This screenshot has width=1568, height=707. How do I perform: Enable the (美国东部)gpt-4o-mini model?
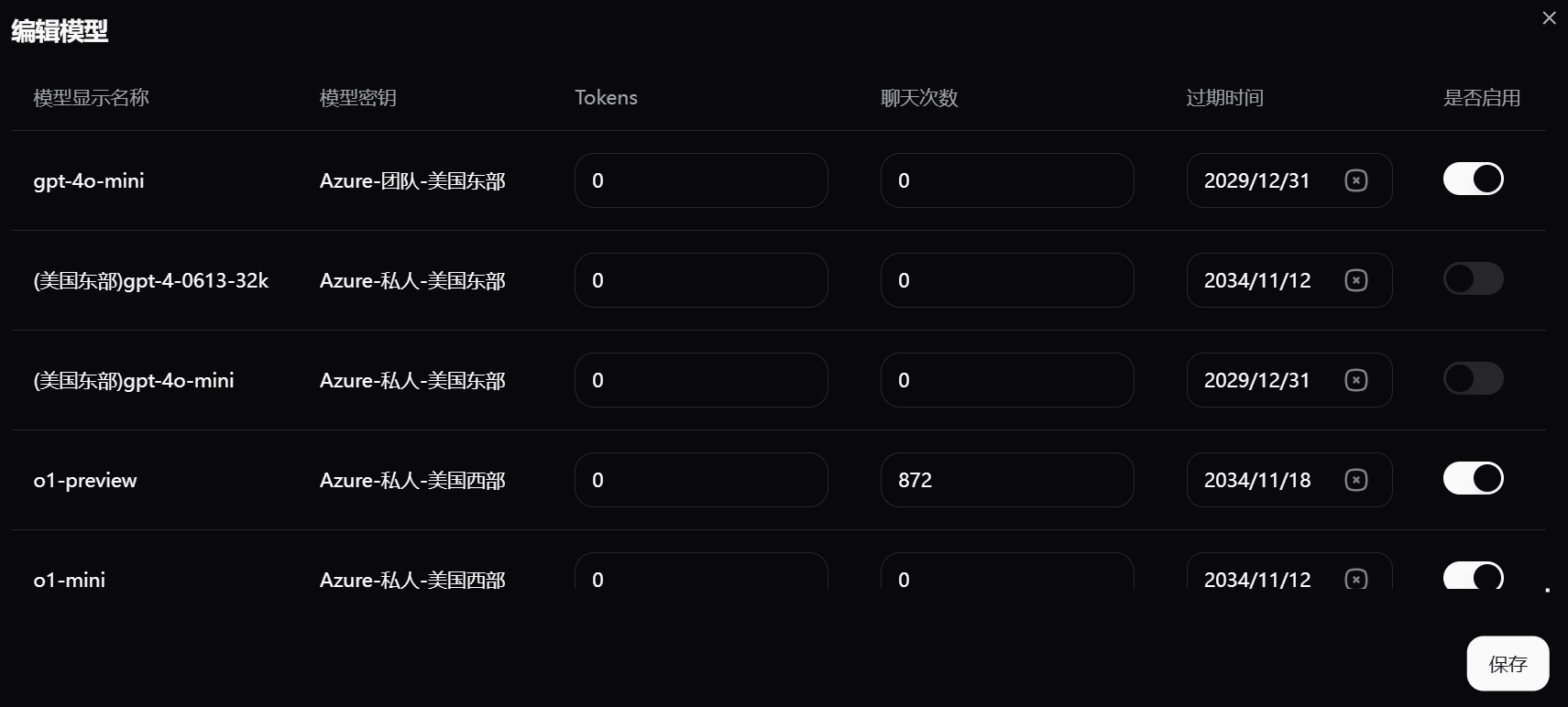tap(1473, 378)
